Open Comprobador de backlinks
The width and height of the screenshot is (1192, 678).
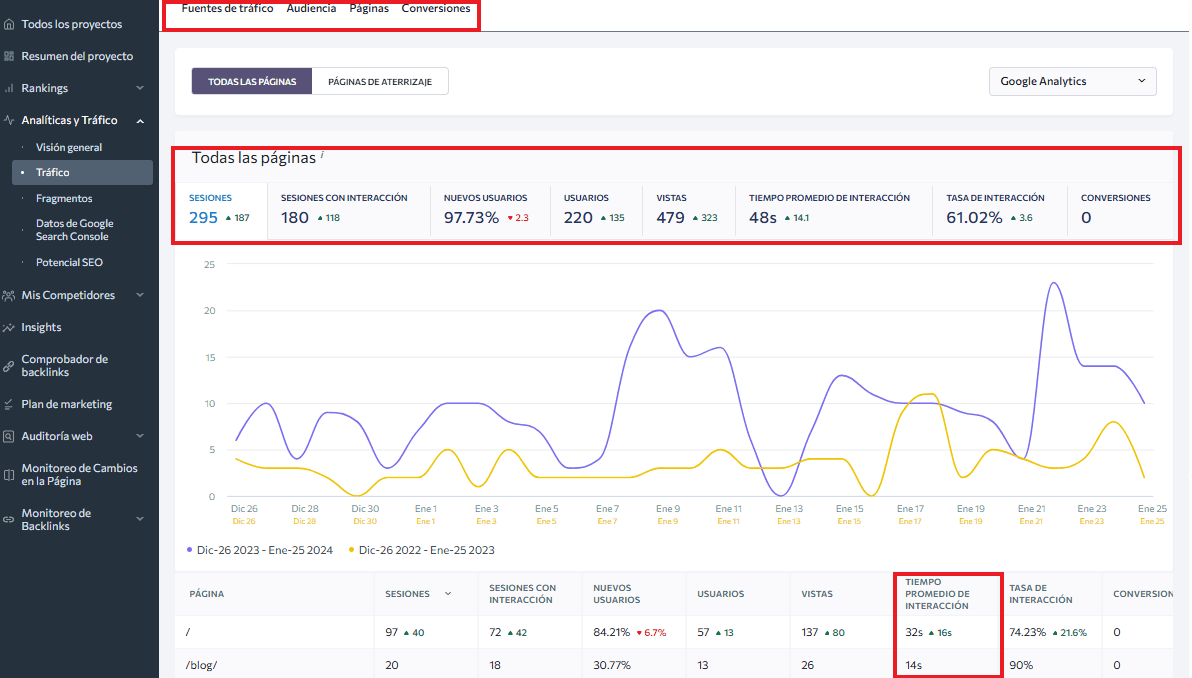point(65,366)
